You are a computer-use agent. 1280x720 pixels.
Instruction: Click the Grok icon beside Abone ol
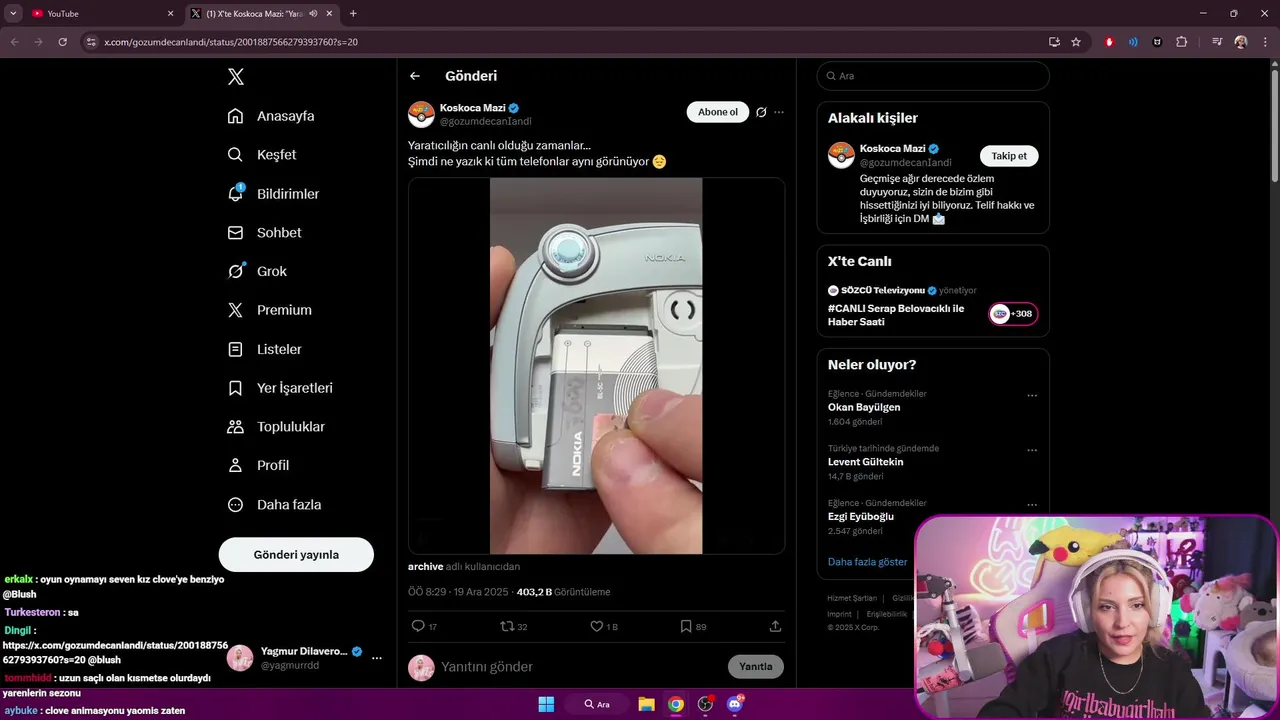[761, 112]
